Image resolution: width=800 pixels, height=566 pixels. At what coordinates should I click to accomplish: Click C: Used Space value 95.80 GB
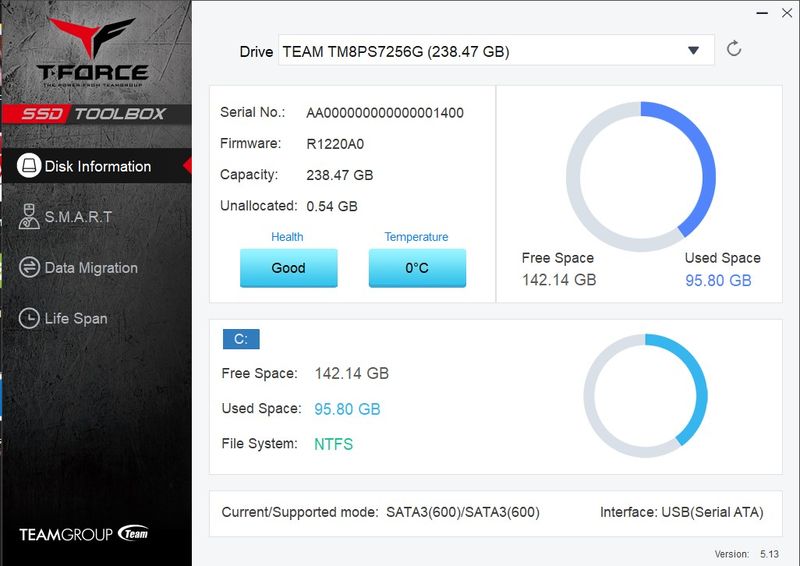point(347,409)
